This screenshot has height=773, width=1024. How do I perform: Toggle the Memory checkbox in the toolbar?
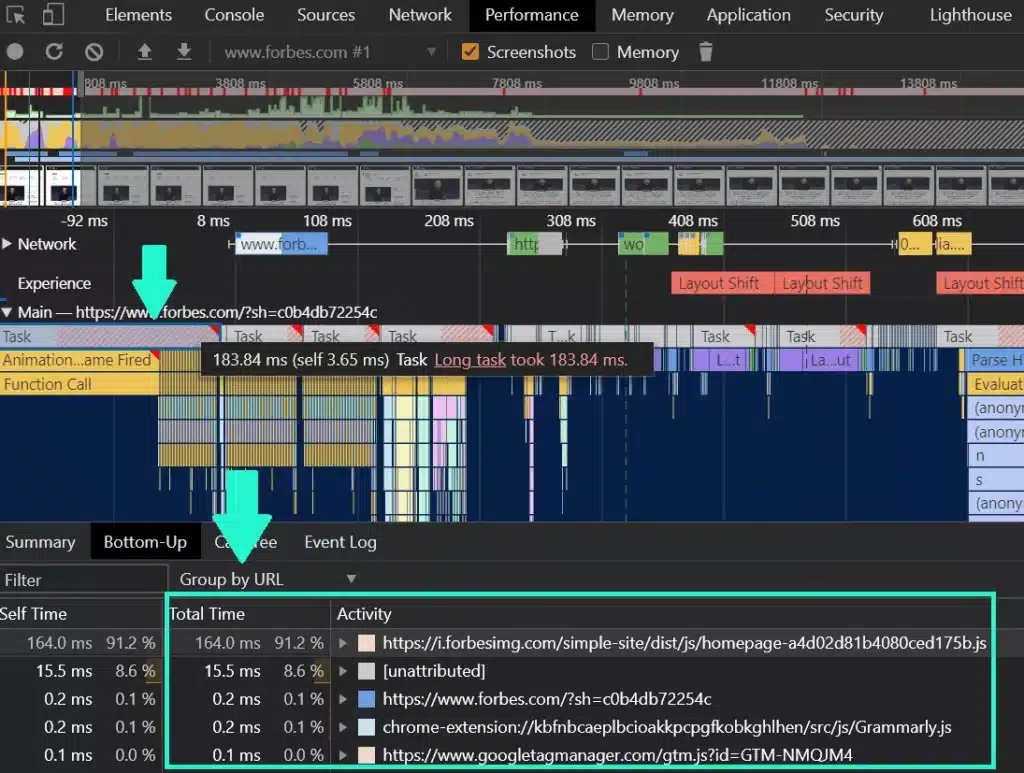point(600,52)
